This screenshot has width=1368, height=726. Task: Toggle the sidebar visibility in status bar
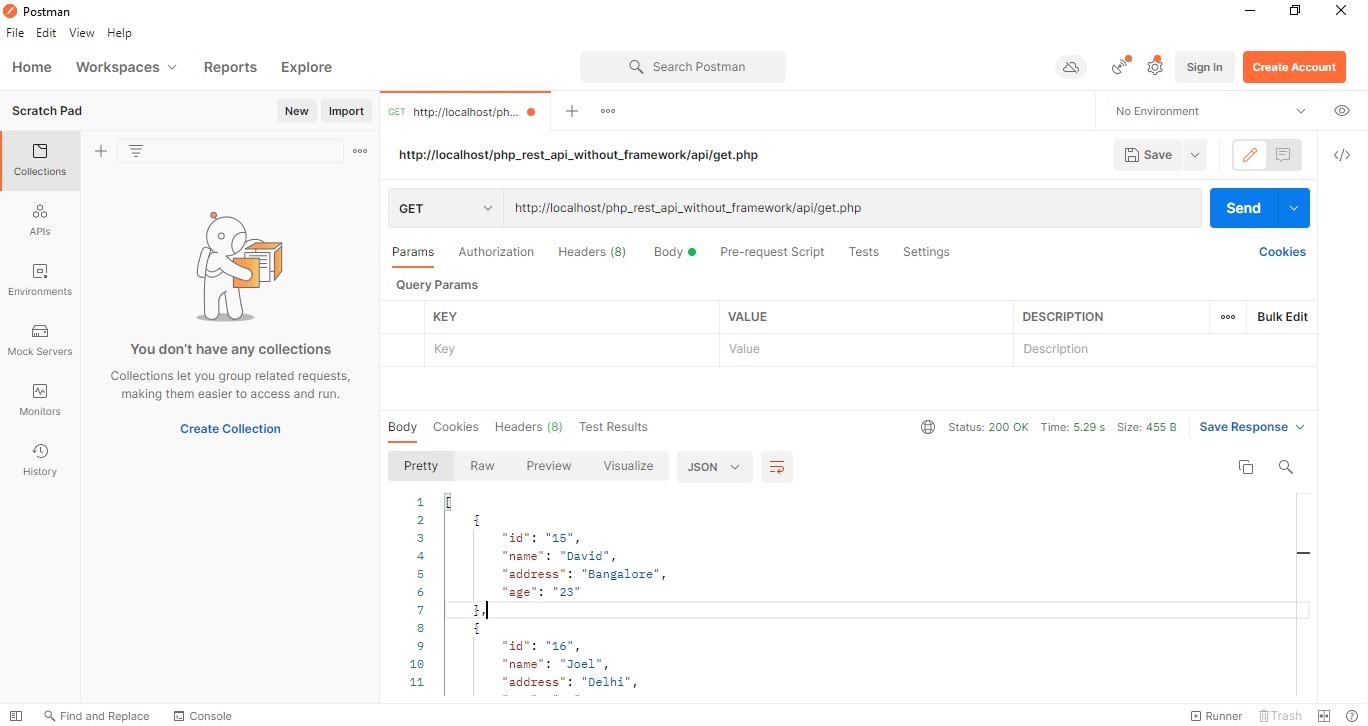click(x=16, y=716)
